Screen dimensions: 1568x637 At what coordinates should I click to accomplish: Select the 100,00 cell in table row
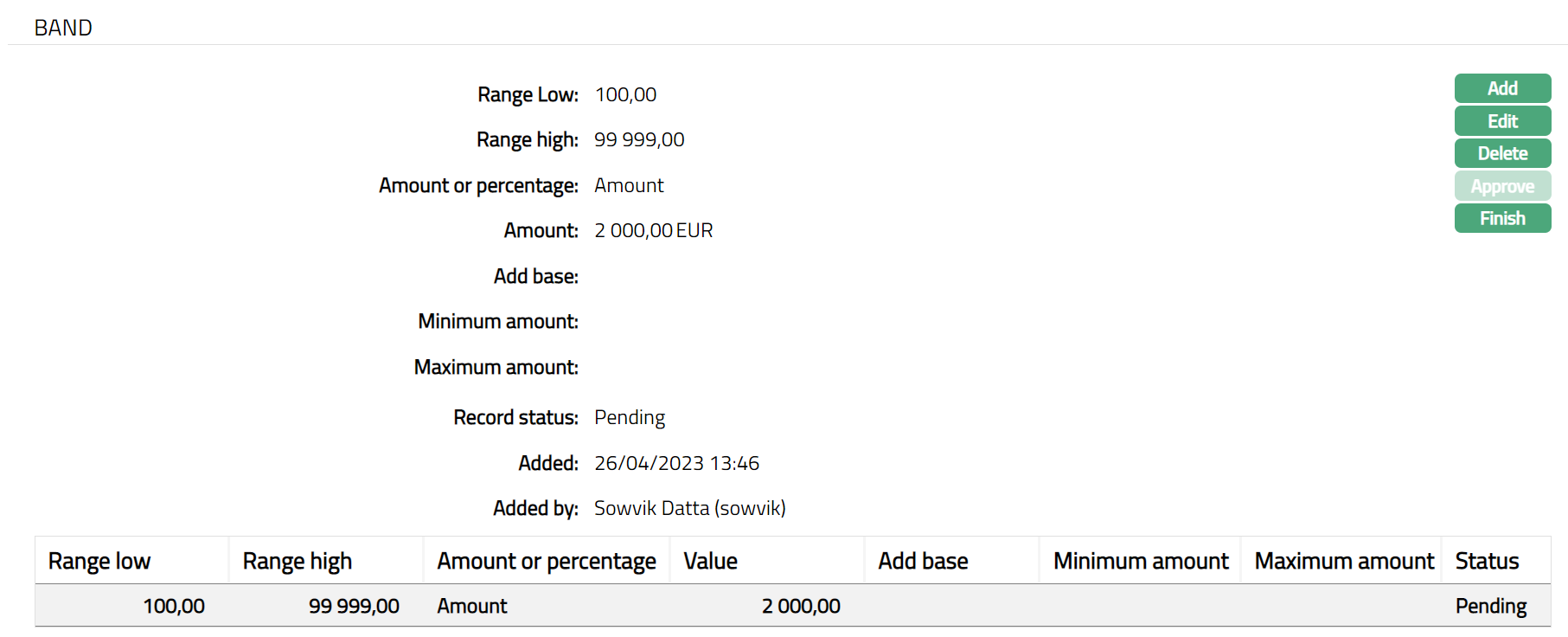click(174, 606)
